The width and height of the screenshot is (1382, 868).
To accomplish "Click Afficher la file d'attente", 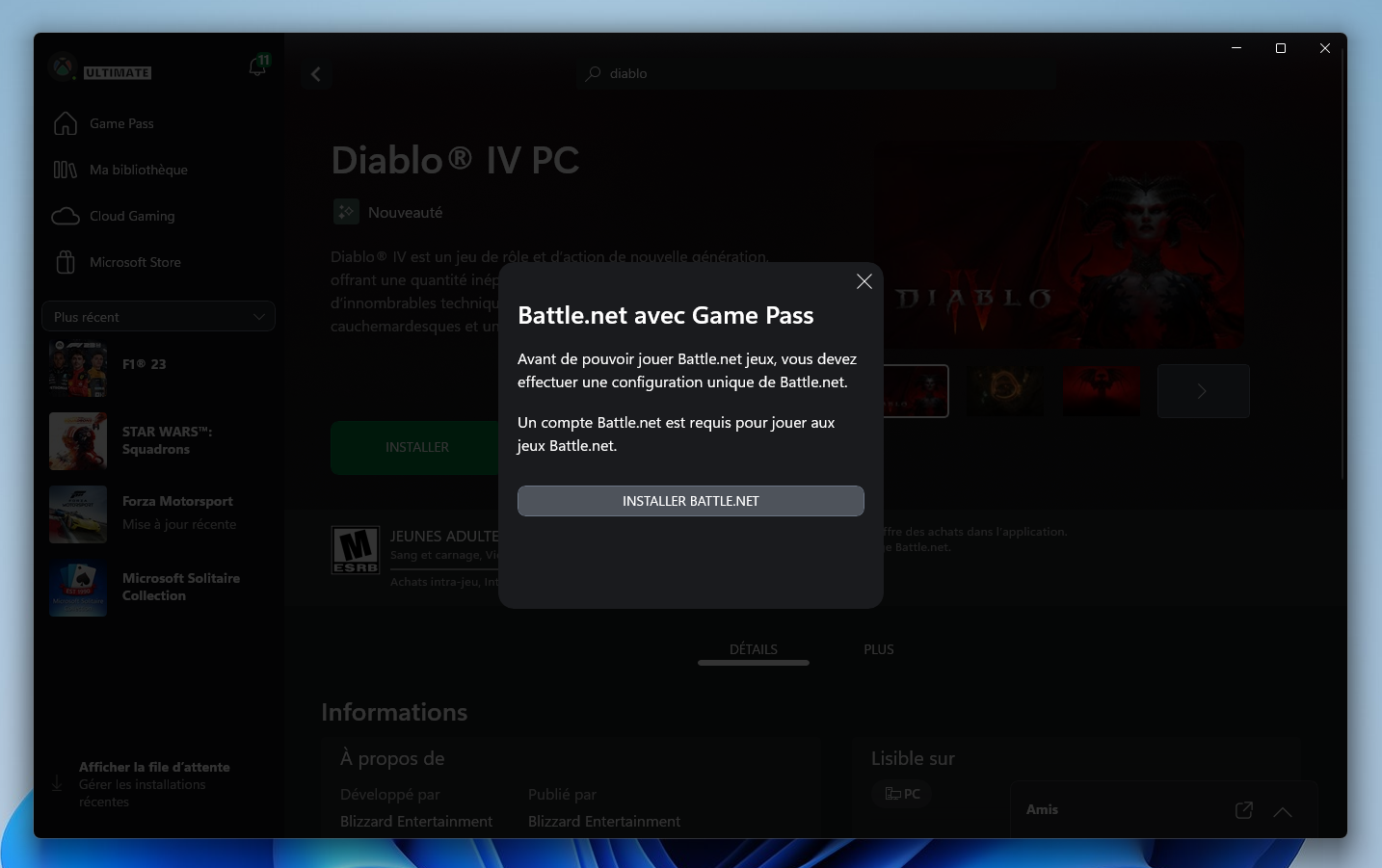I will pyautogui.click(x=154, y=767).
